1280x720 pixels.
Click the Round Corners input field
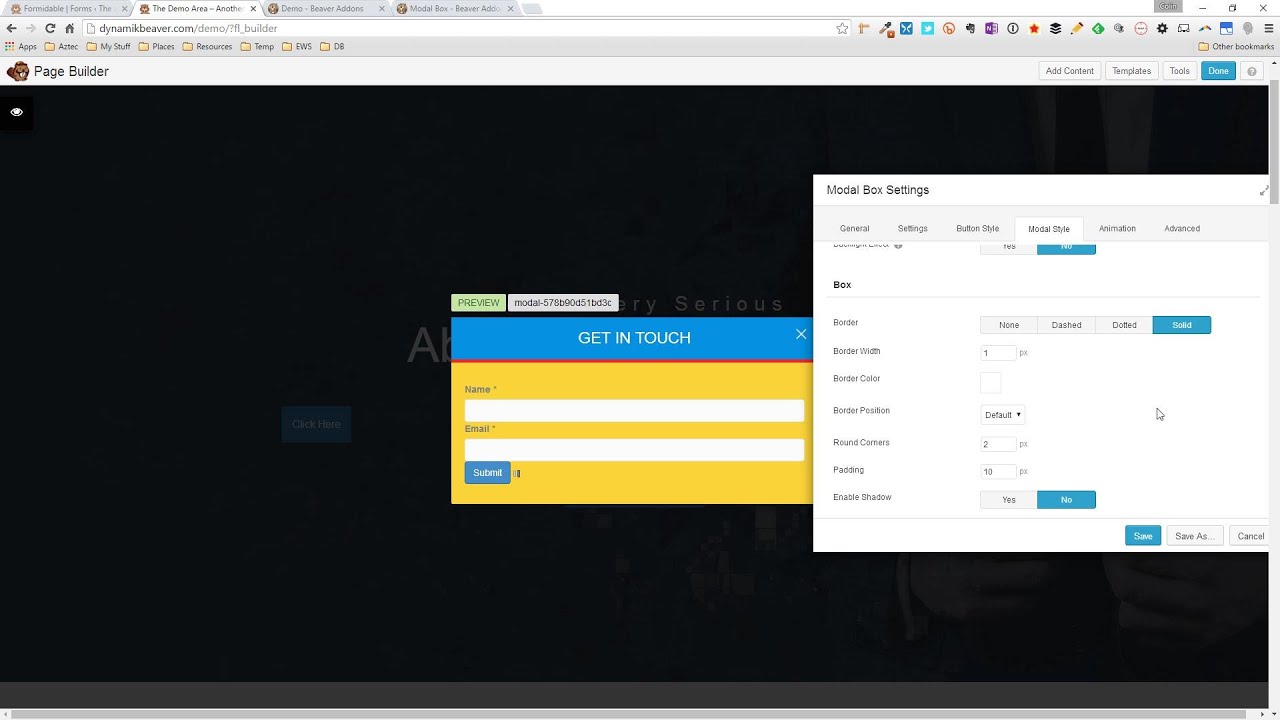[998, 444]
